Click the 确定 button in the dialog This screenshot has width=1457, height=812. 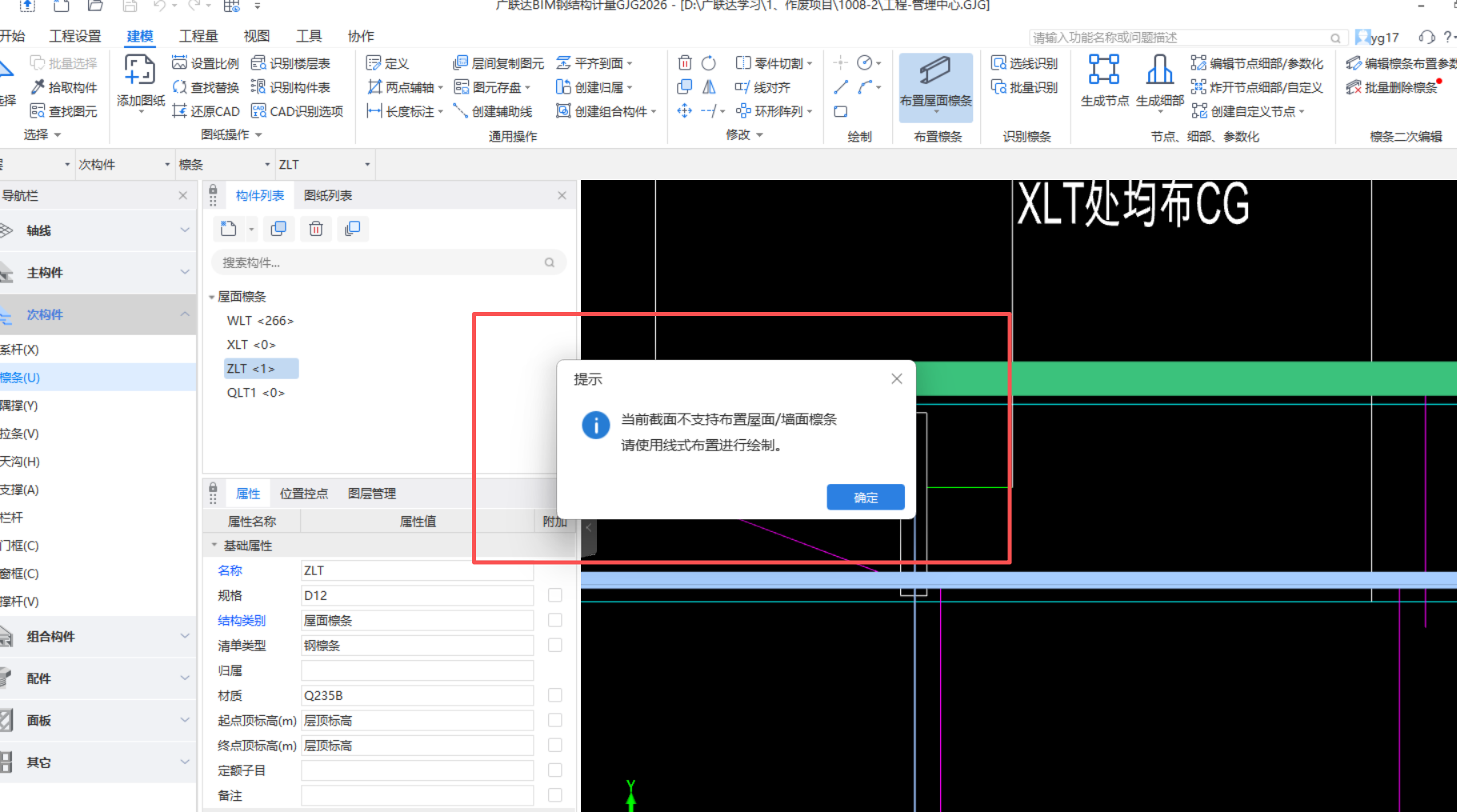point(865,497)
